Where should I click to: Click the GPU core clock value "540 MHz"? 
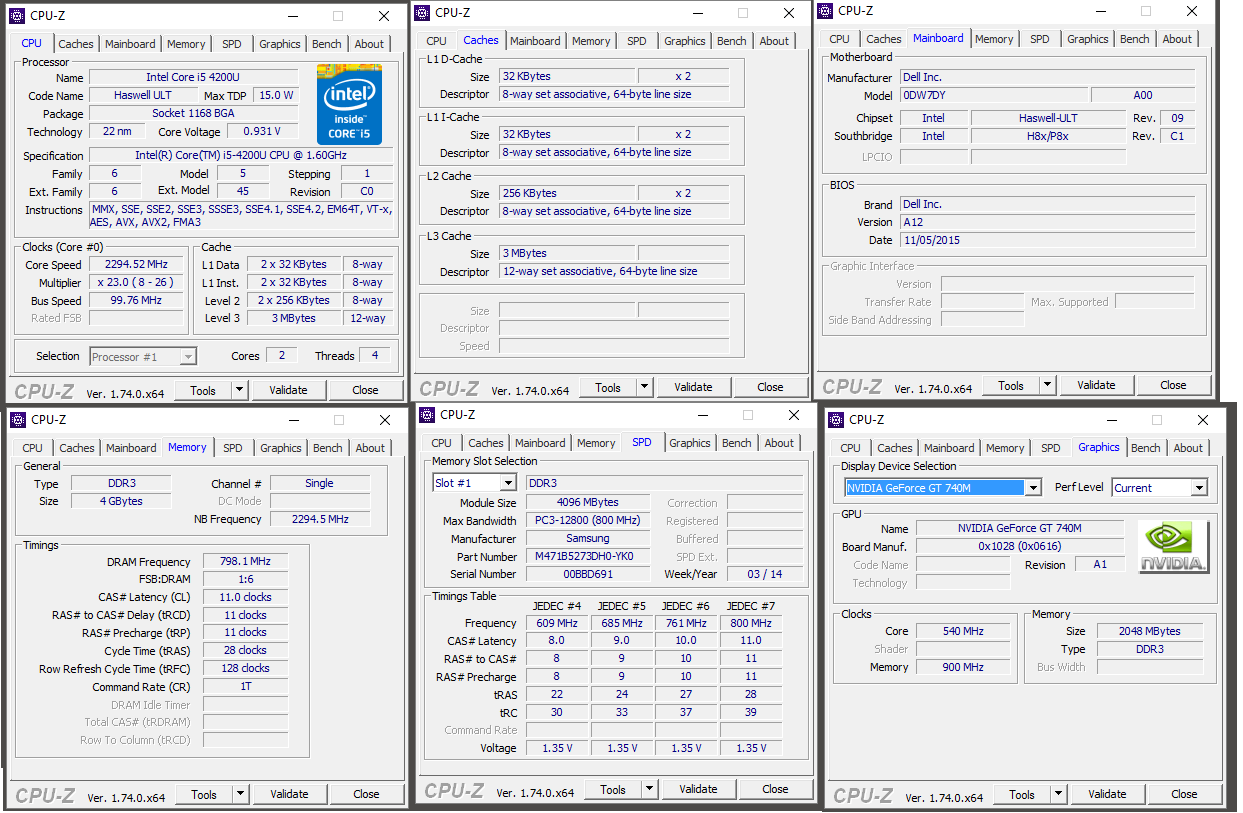pos(963,631)
